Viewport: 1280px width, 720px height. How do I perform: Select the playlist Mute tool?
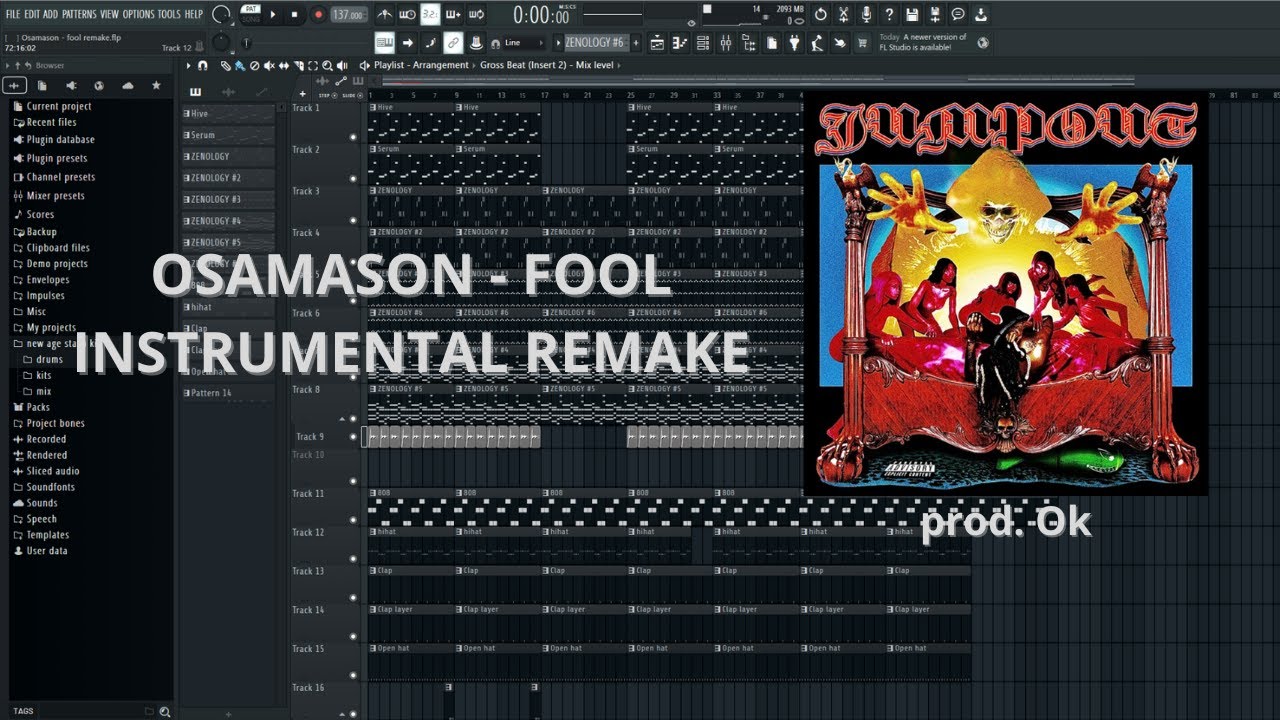270,65
